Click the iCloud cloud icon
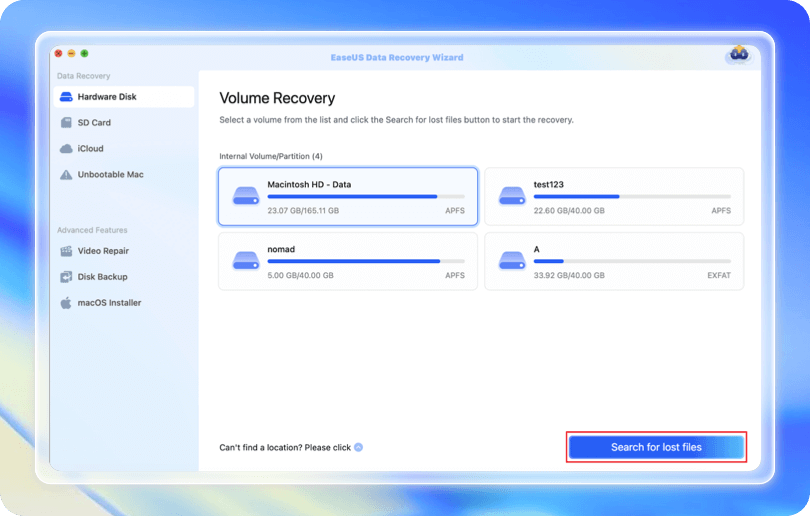810x516 pixels. (x=66, y=149)
